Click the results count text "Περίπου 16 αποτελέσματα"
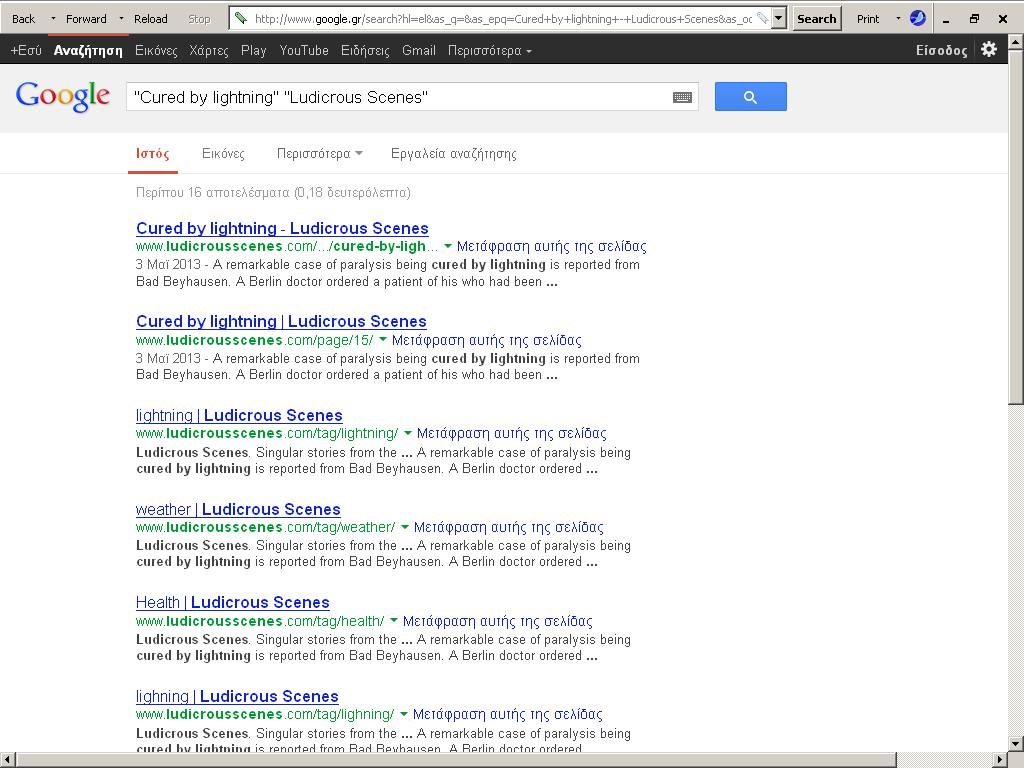Image resolution: width=1024 pixels, height=768 pixels. coord(212,193)
